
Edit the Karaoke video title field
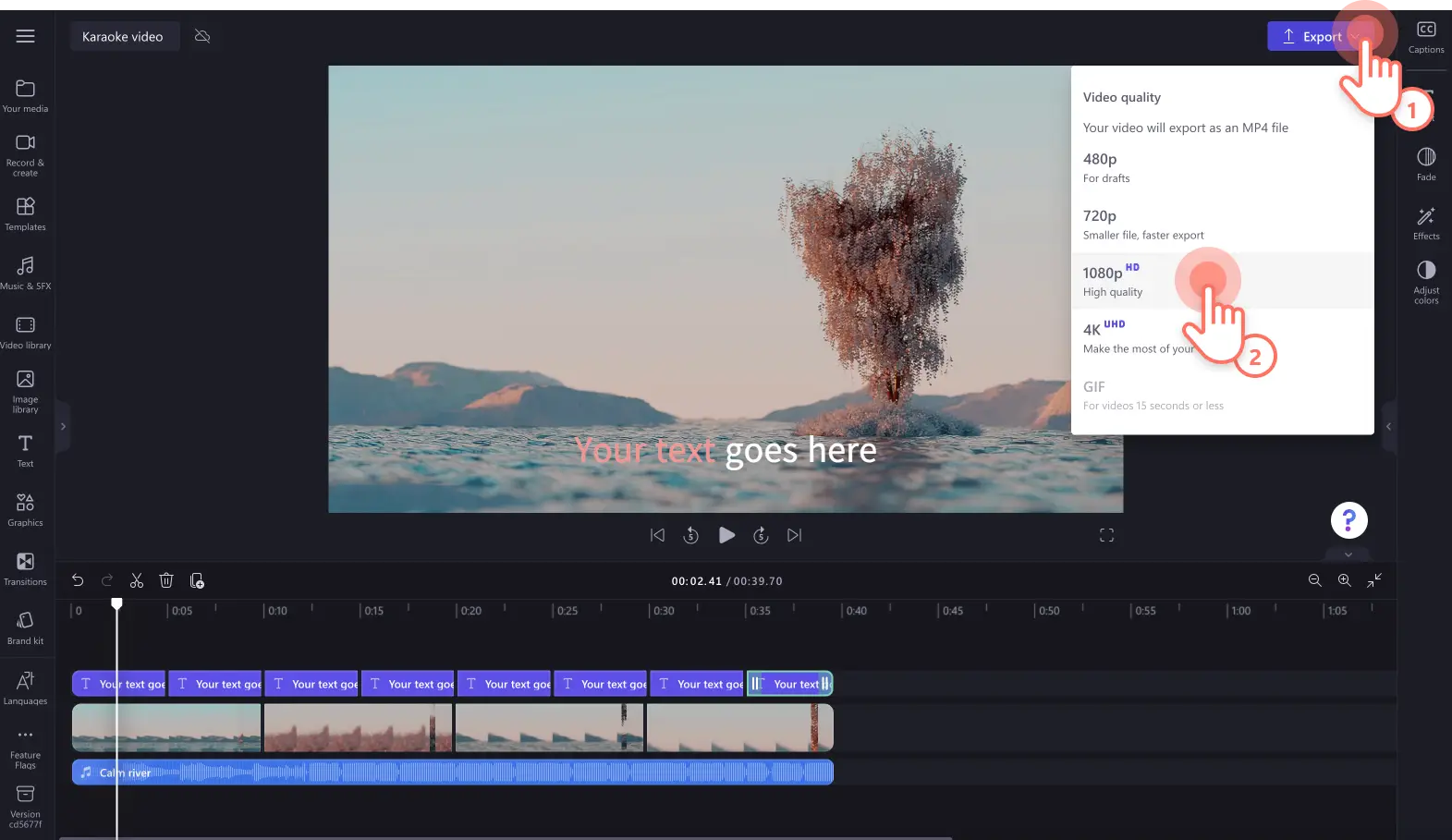(x=124, y=36)
